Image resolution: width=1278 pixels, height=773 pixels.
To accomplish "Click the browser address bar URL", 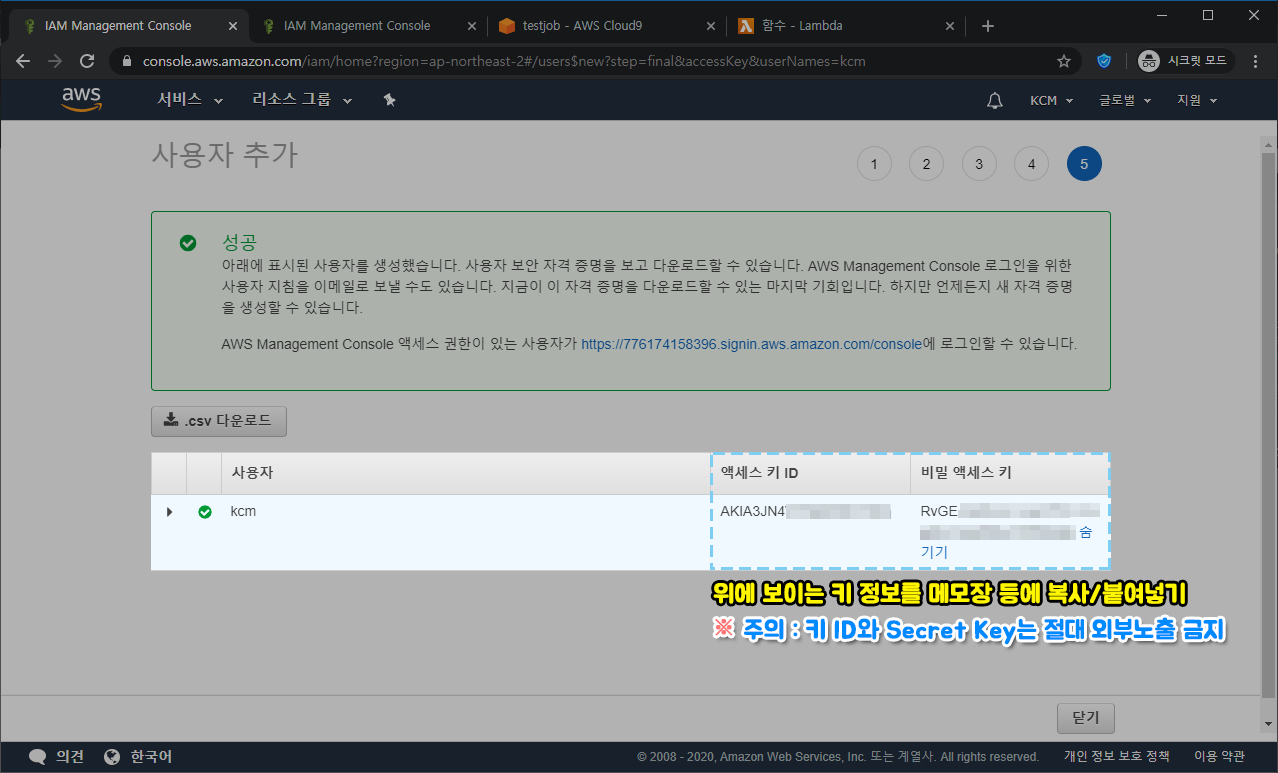I will coord(504,61).
